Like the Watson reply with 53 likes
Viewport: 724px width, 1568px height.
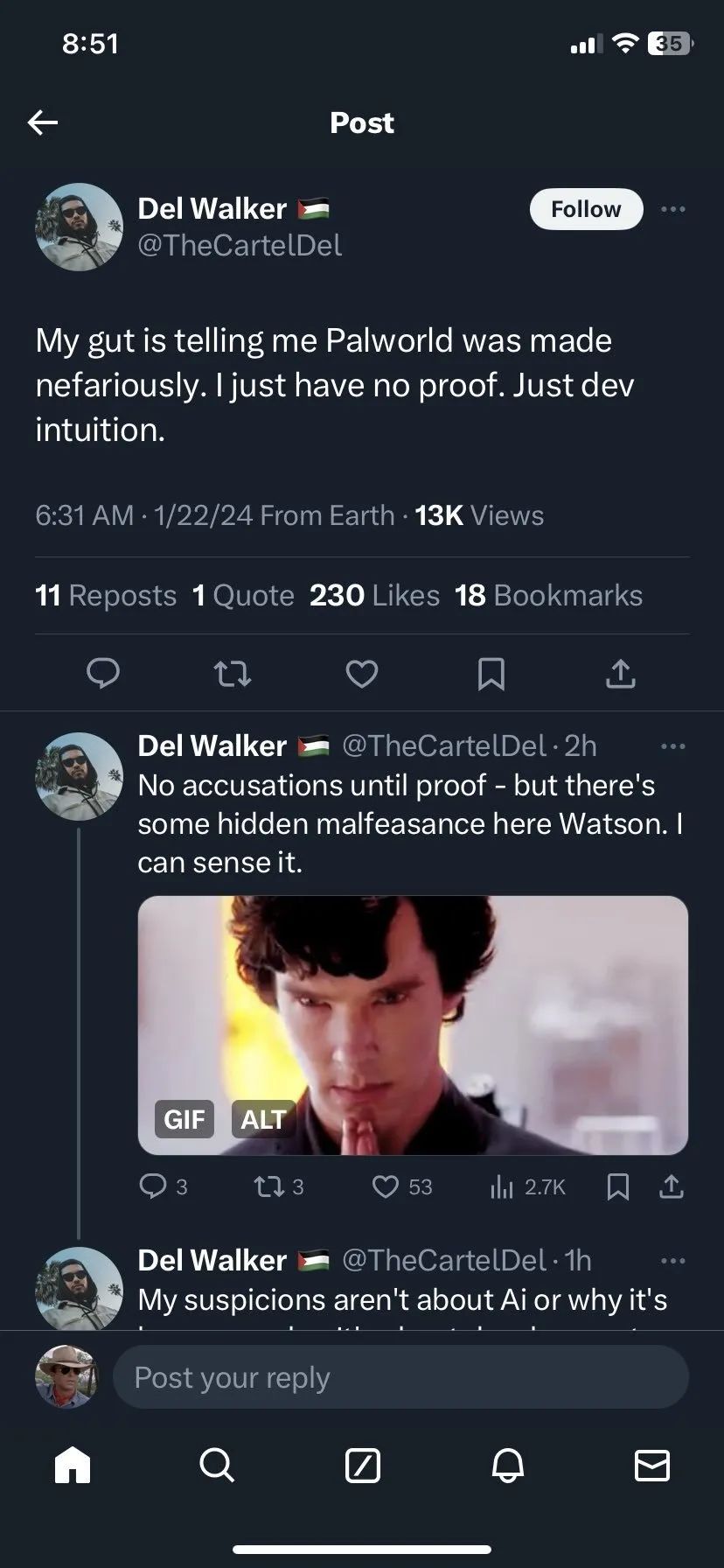(386, 1186)
